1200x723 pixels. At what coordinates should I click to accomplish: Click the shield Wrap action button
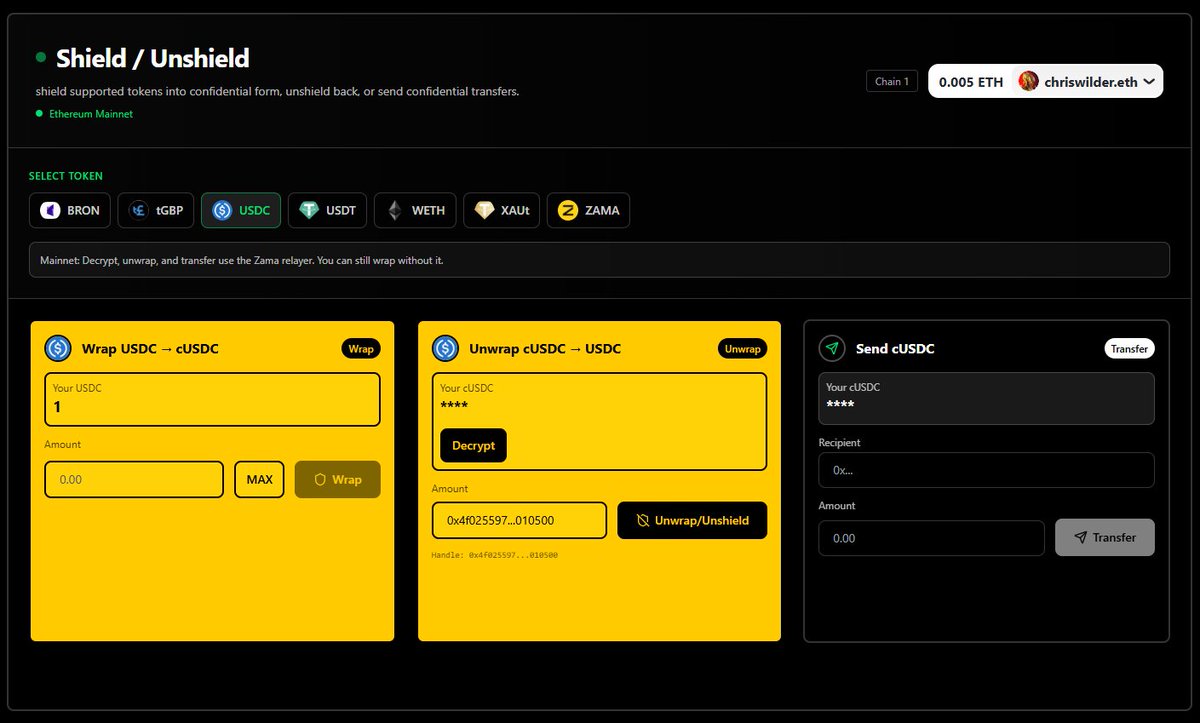click(x=338, y=479)
